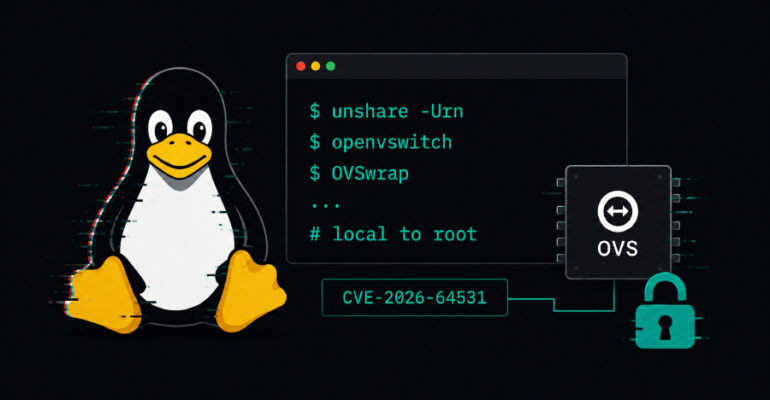Click the '$ OVSwrap' command line
770x400 pixels.
pos(359,174)
